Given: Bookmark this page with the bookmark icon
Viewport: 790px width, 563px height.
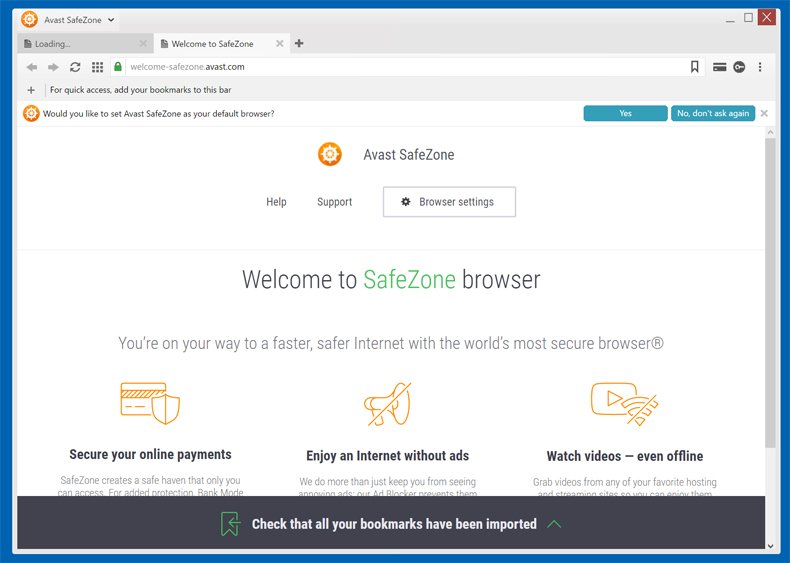Looking at the screenshot, I should pyautogui.click(x=694, y=67).
